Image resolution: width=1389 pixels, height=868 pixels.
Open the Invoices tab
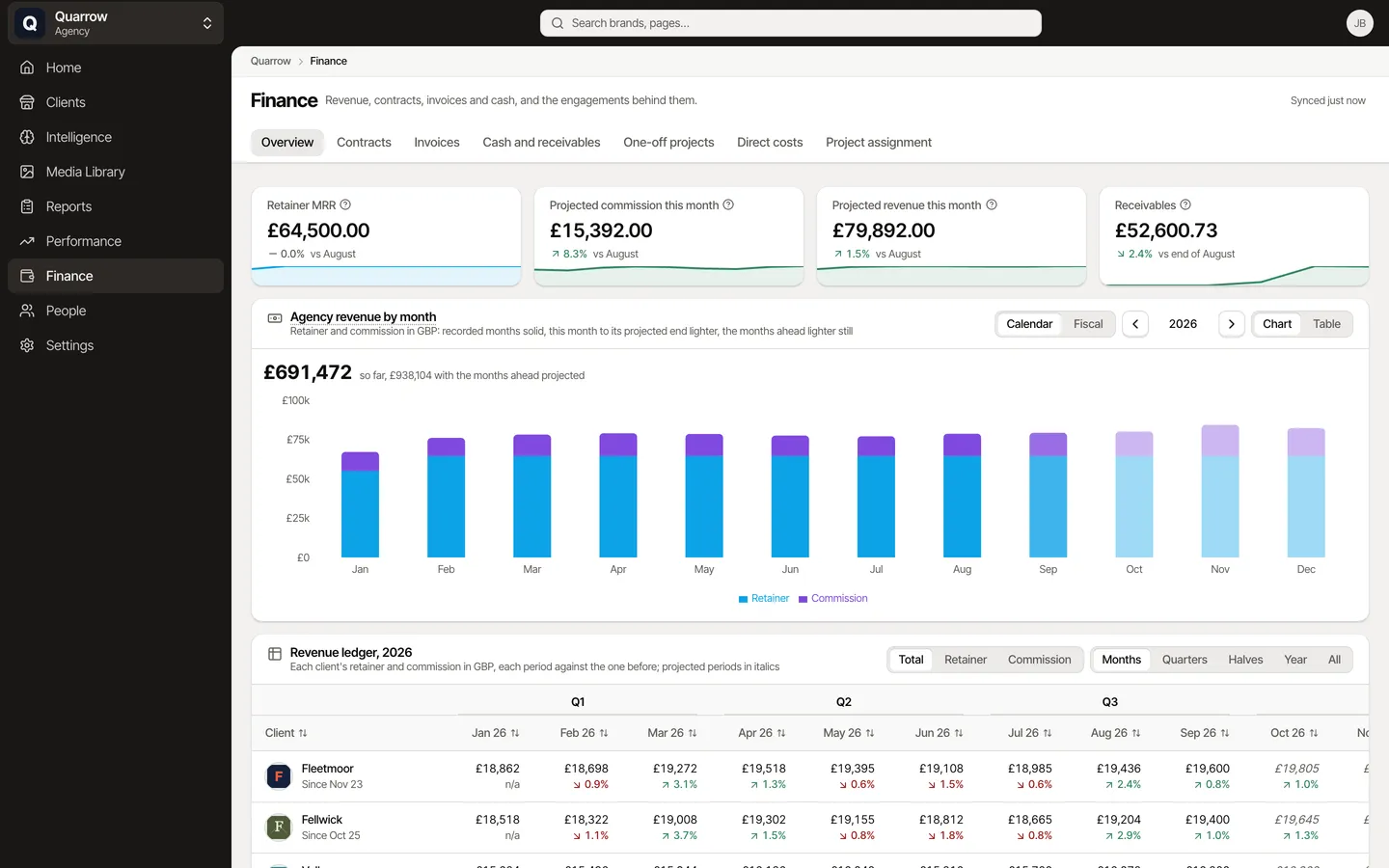tap(437, 142)
